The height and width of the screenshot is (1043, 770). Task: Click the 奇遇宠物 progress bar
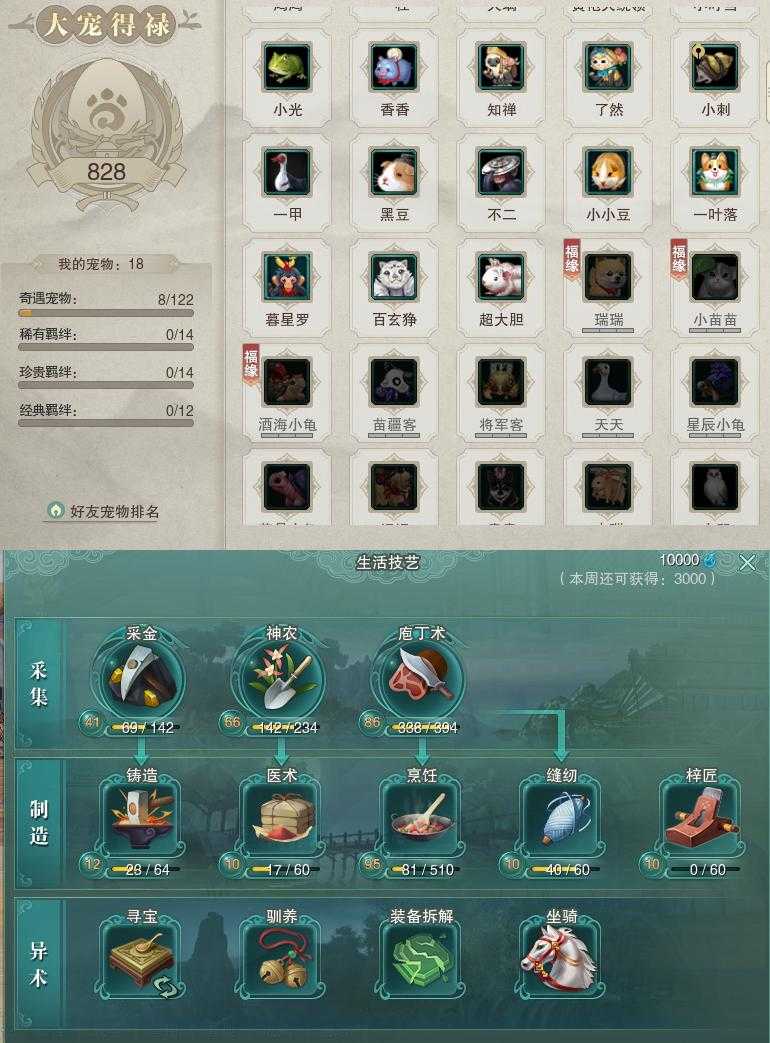click(x=106, y=313)
